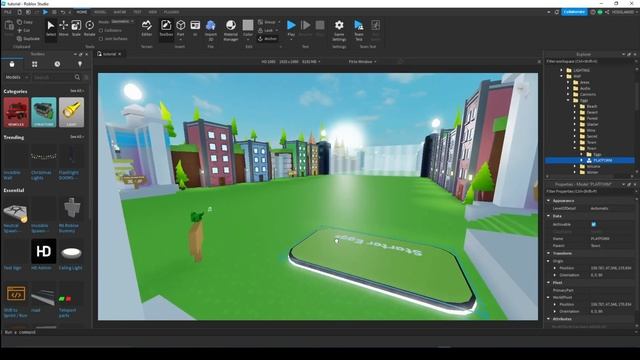This screenshot has height=360, width=640.
Task: Open the UI insert tool
Action: click(195, 28)
